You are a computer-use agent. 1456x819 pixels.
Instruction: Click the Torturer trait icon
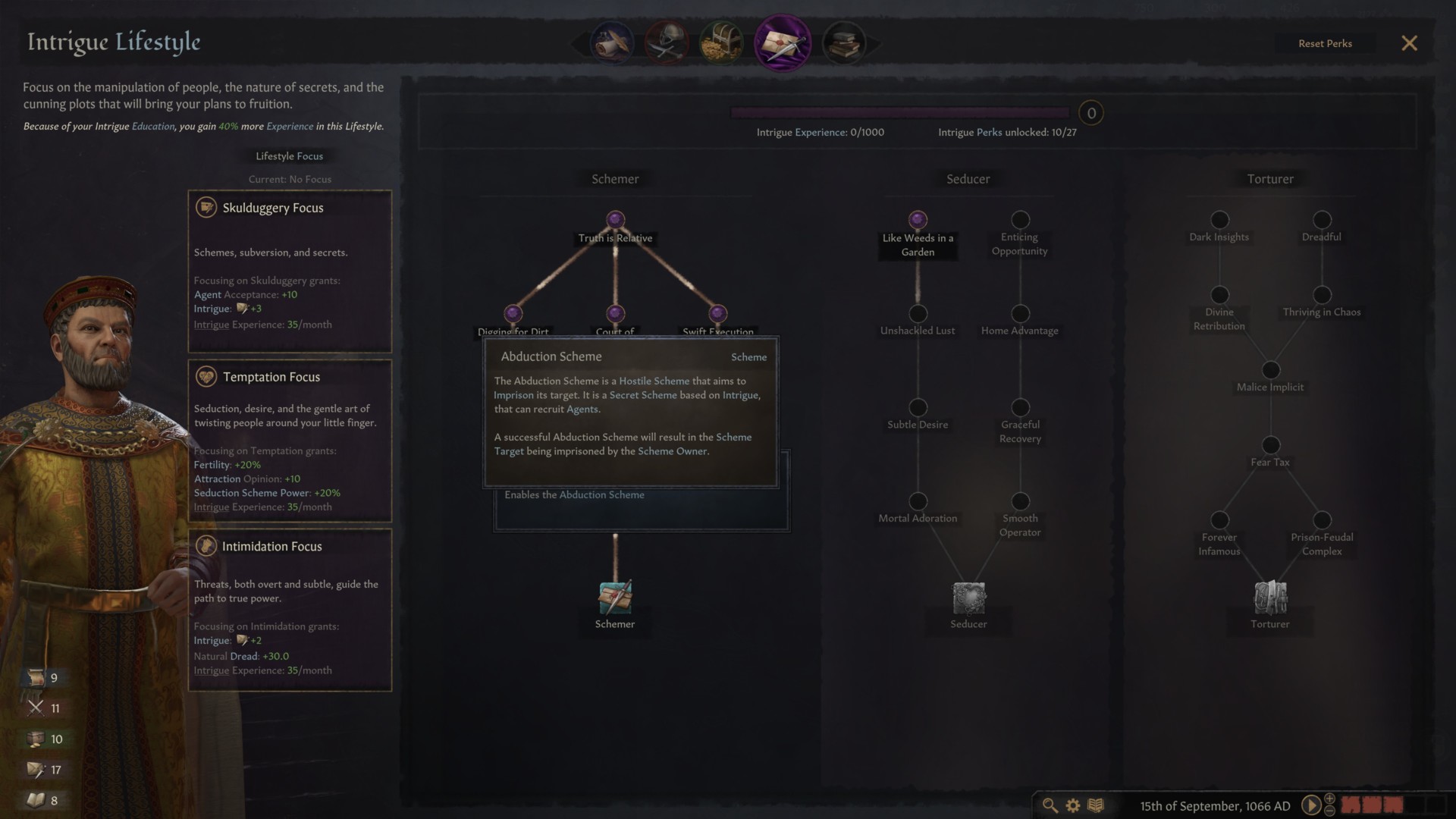1270,598
